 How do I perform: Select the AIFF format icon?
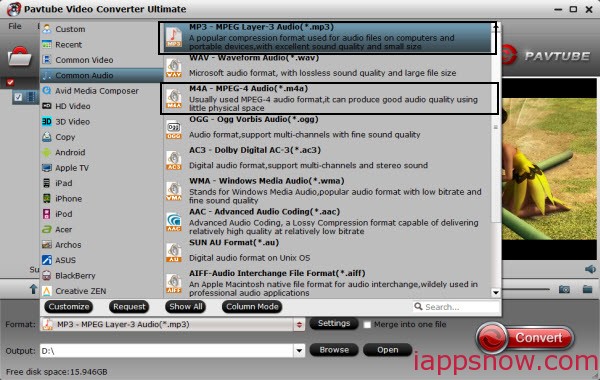click(174, 284)
